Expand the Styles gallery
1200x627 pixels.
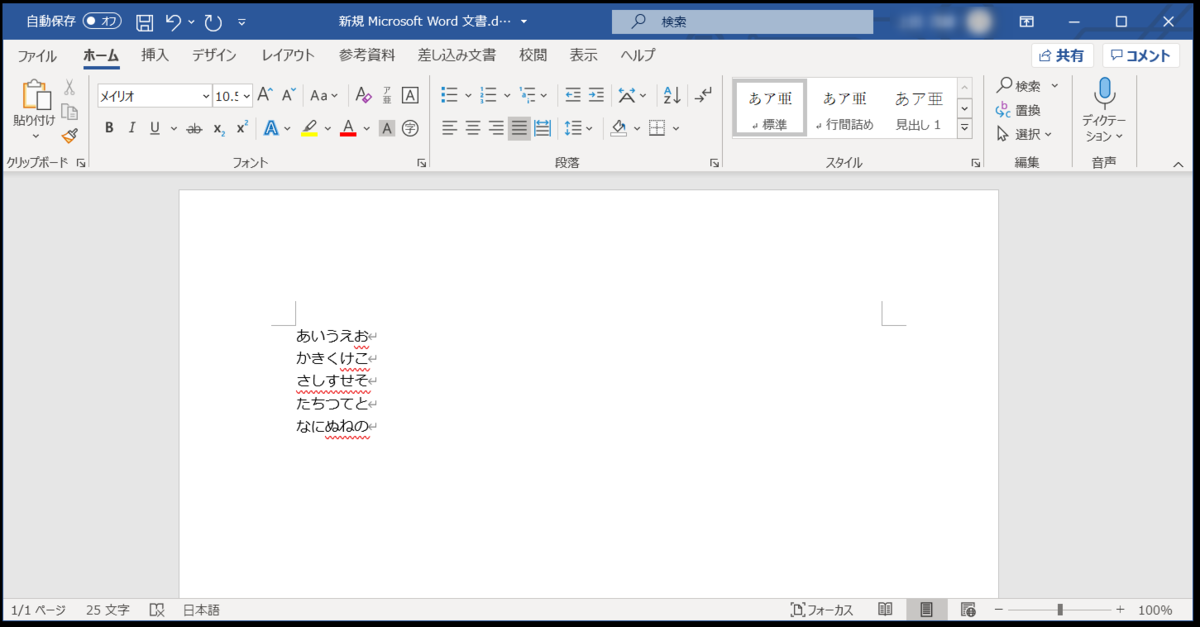965,128
